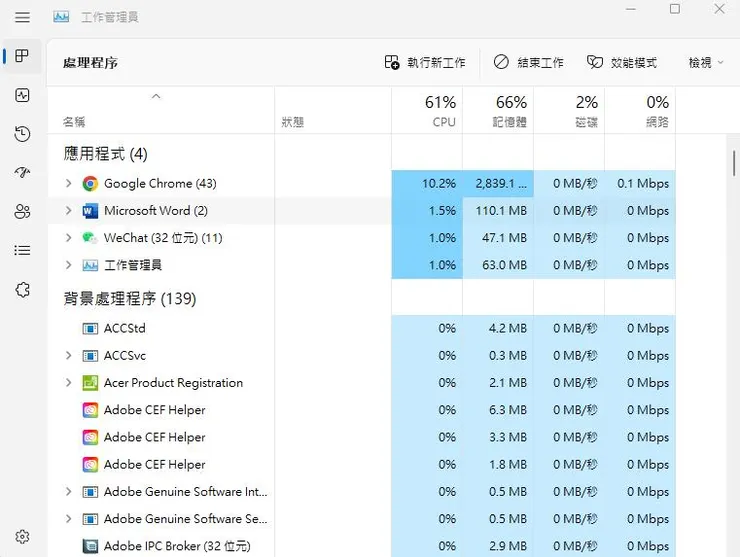Open the Startup apps sidebar icon

22,172
